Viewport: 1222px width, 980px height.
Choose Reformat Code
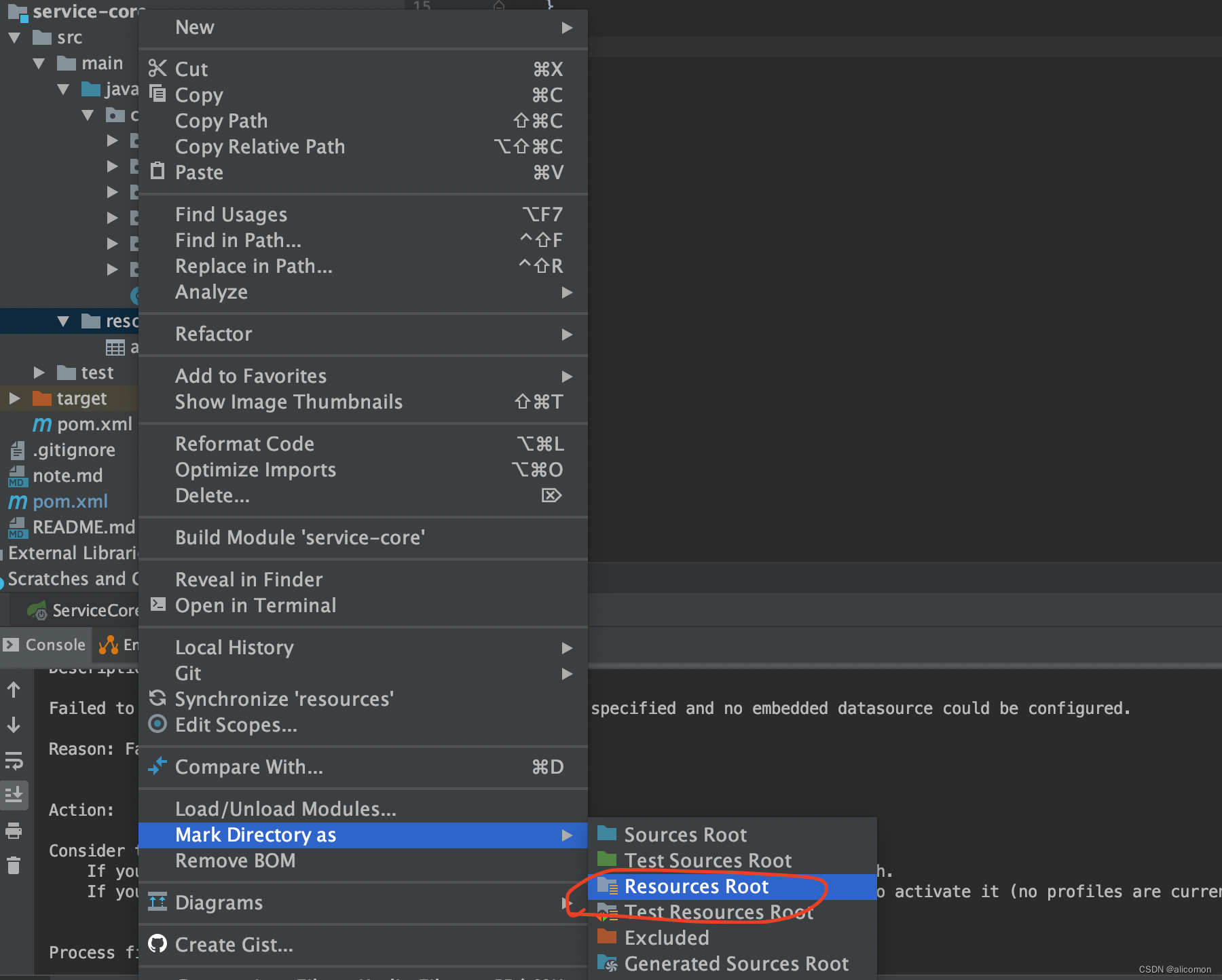pos(363,444)
